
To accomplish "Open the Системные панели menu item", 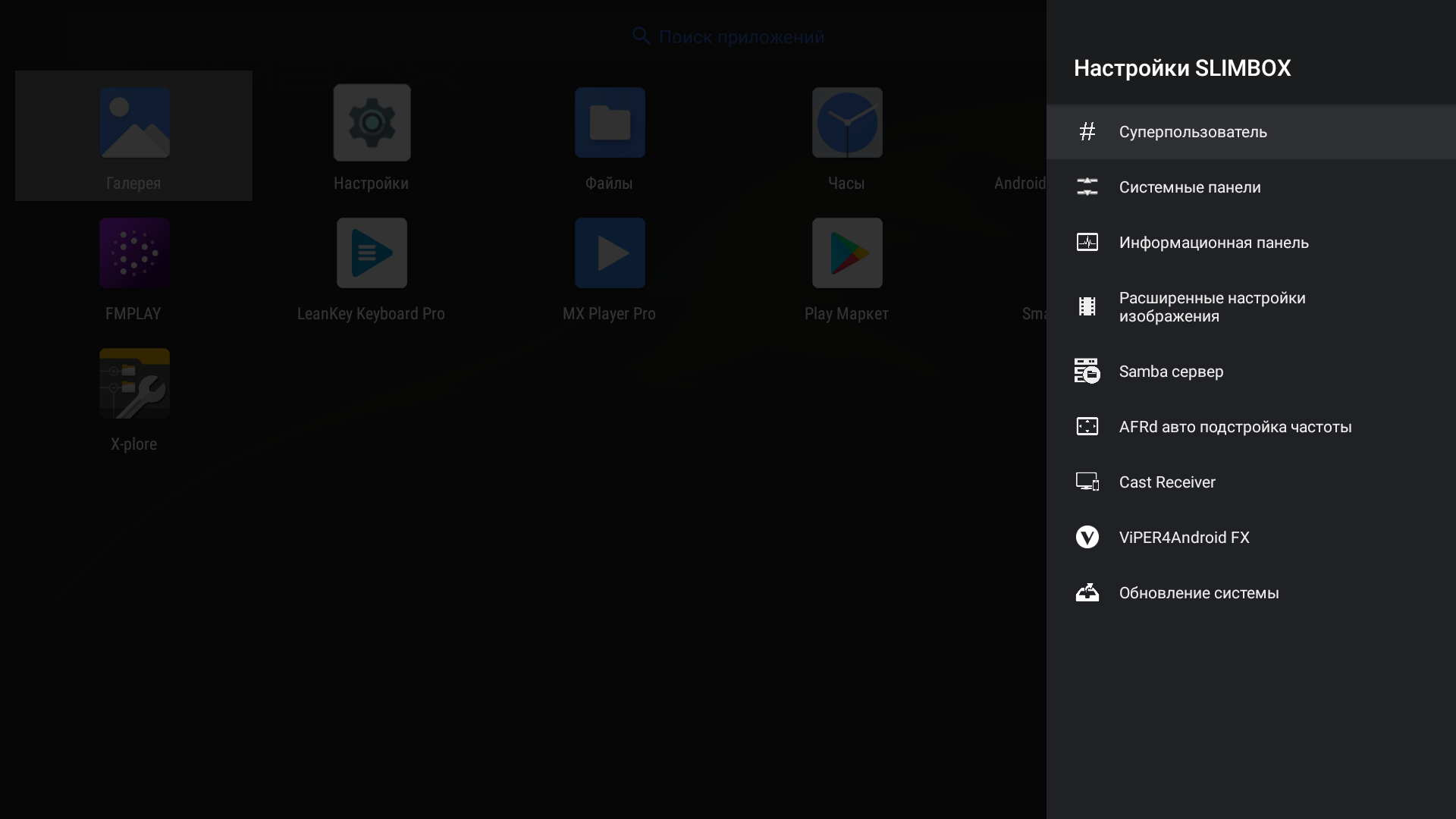I will pyautogui.click(x=1189, y=187).
